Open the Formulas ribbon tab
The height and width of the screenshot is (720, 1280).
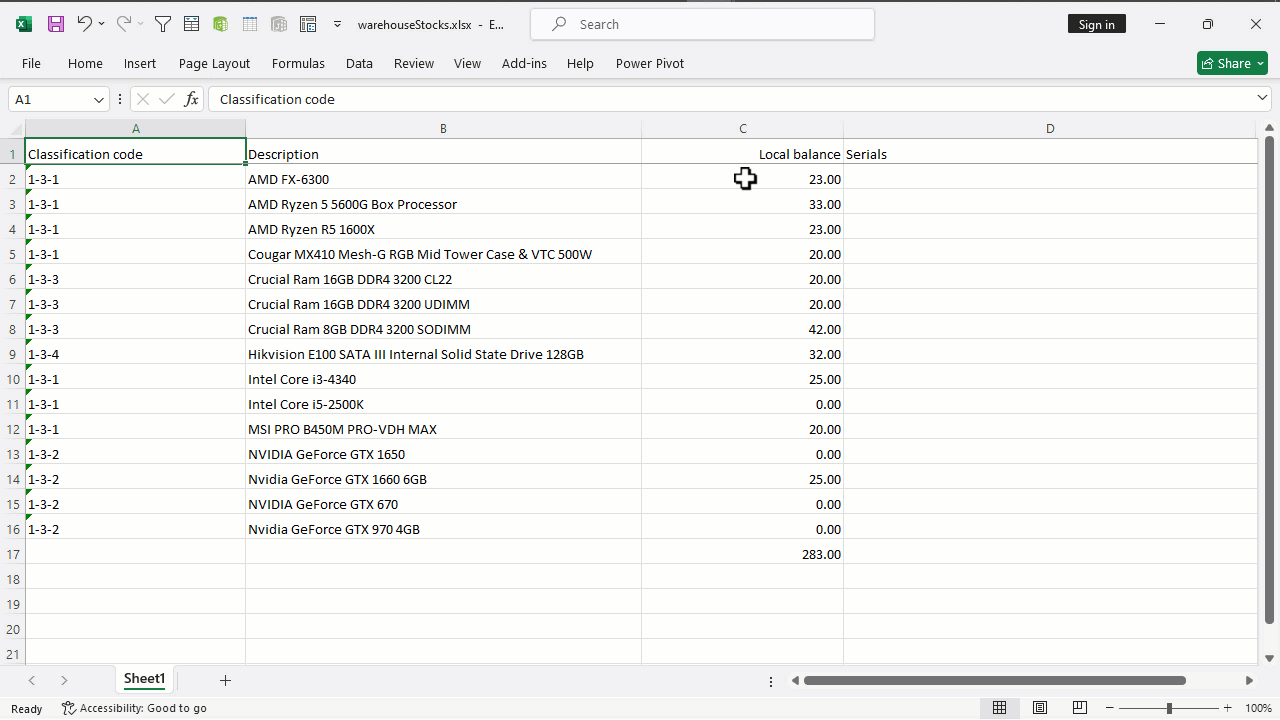point(298,63)
